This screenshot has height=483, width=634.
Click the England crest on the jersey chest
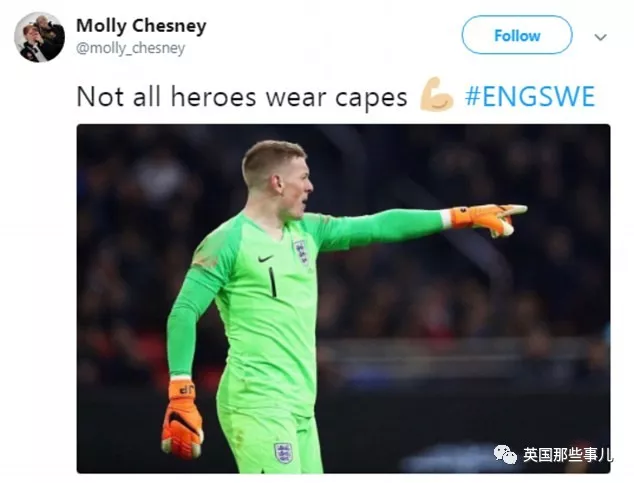pyautogui.click(x=301, y=252)
